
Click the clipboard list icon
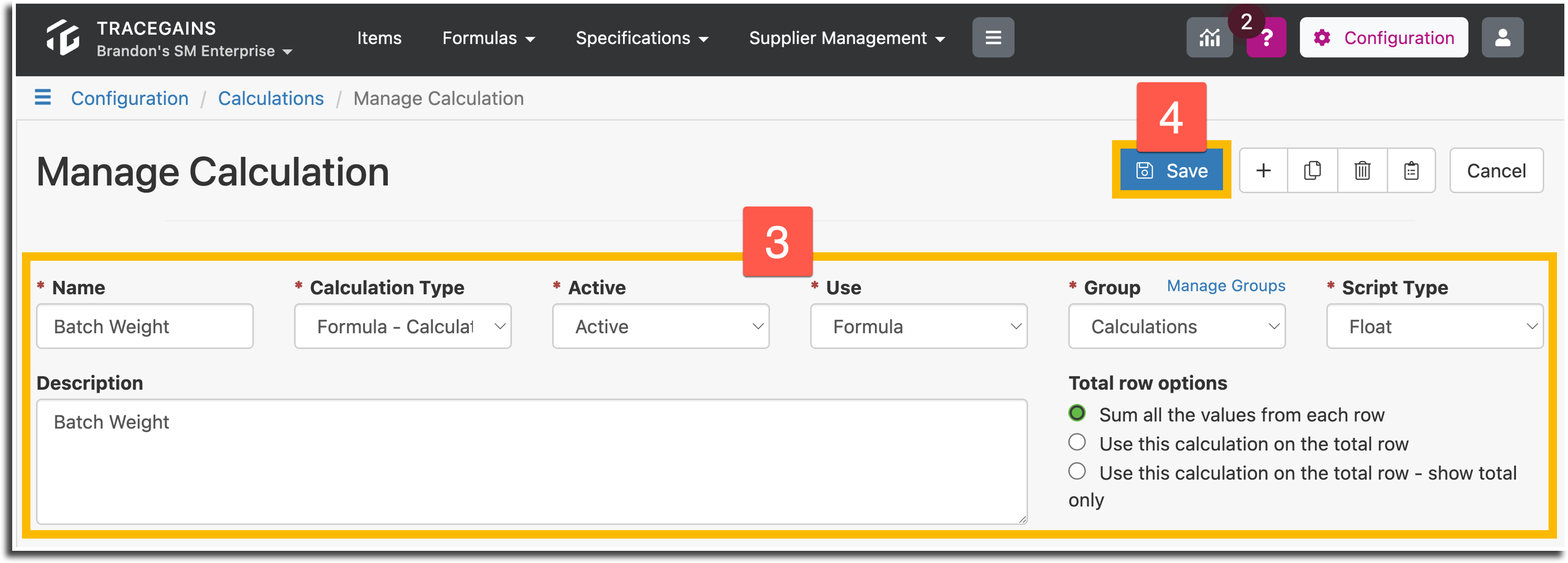click(1411, 171)
